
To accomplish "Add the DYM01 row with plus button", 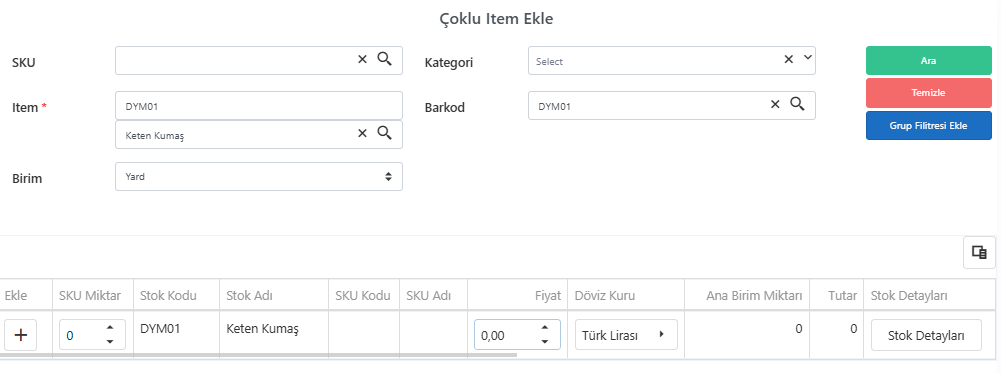I will (x=20, y=335).
